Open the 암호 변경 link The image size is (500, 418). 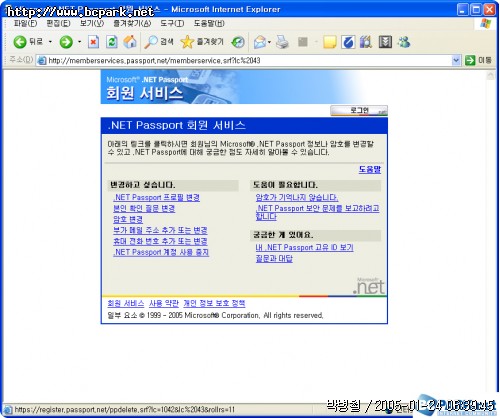click(128, 219)
